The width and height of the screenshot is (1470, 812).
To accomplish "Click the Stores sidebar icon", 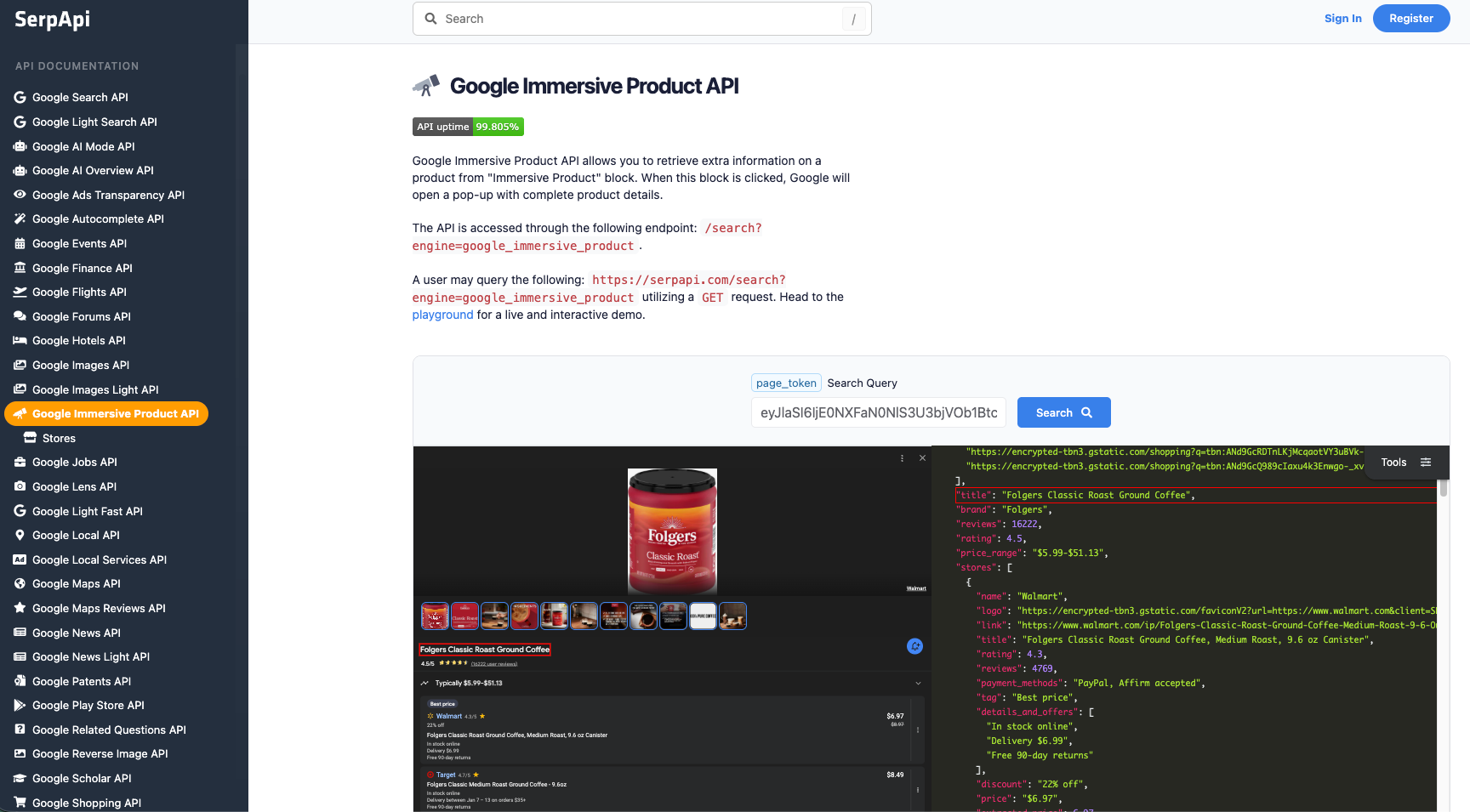I will point(30,438).
